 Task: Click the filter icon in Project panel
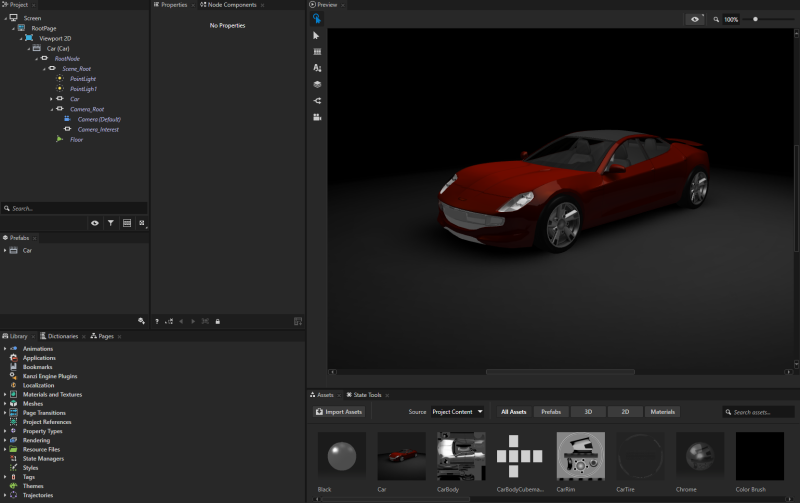point(111,223)
